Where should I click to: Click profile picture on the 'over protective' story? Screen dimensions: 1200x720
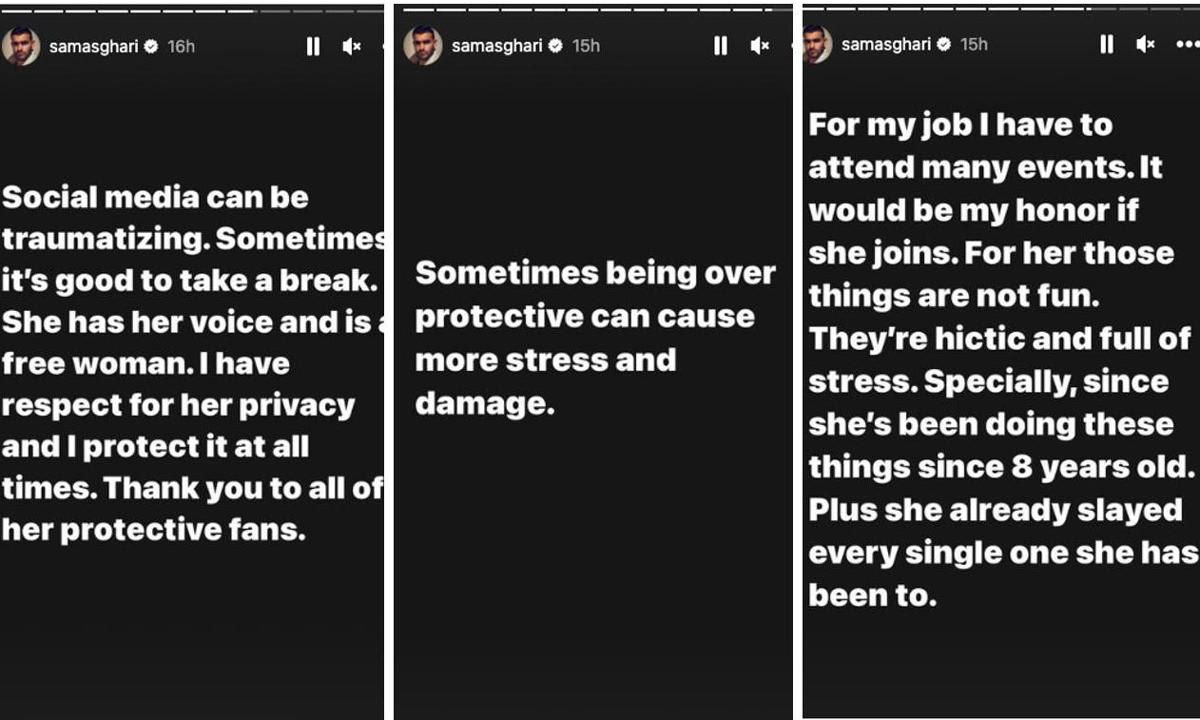pyautogui.click(x=423, y=45)
